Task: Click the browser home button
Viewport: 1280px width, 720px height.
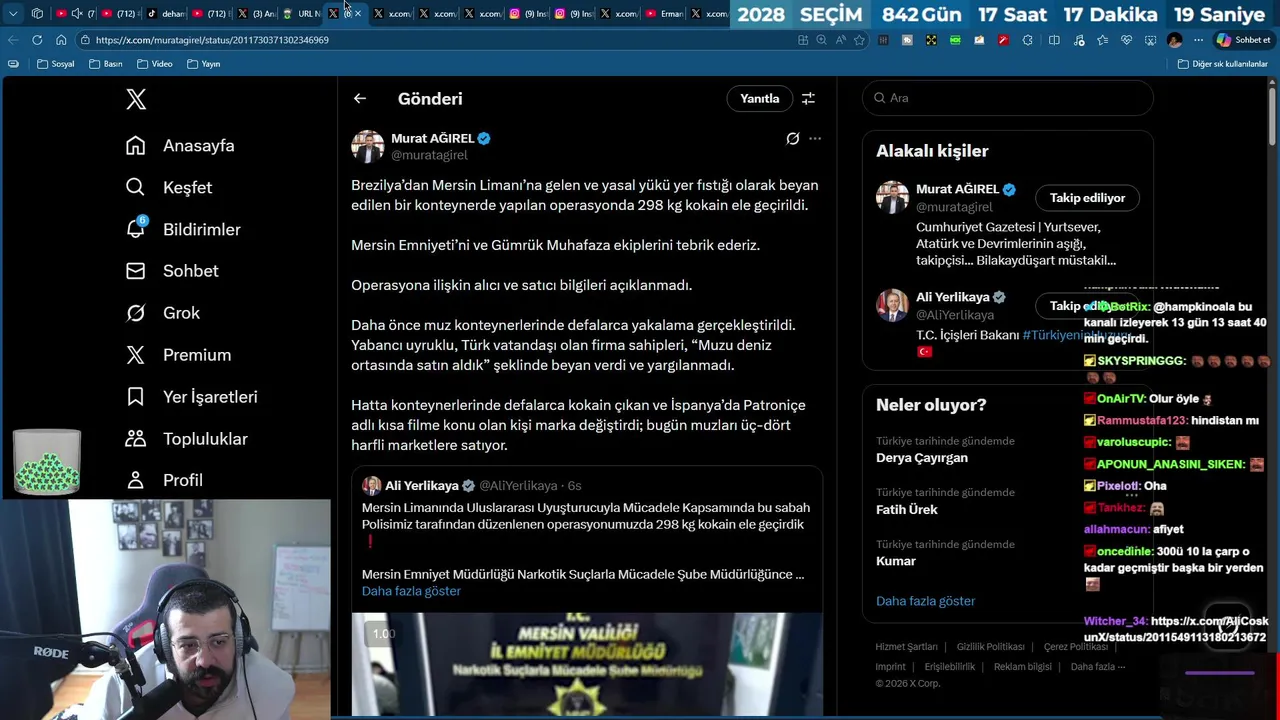Action: [x=61, y=40]
